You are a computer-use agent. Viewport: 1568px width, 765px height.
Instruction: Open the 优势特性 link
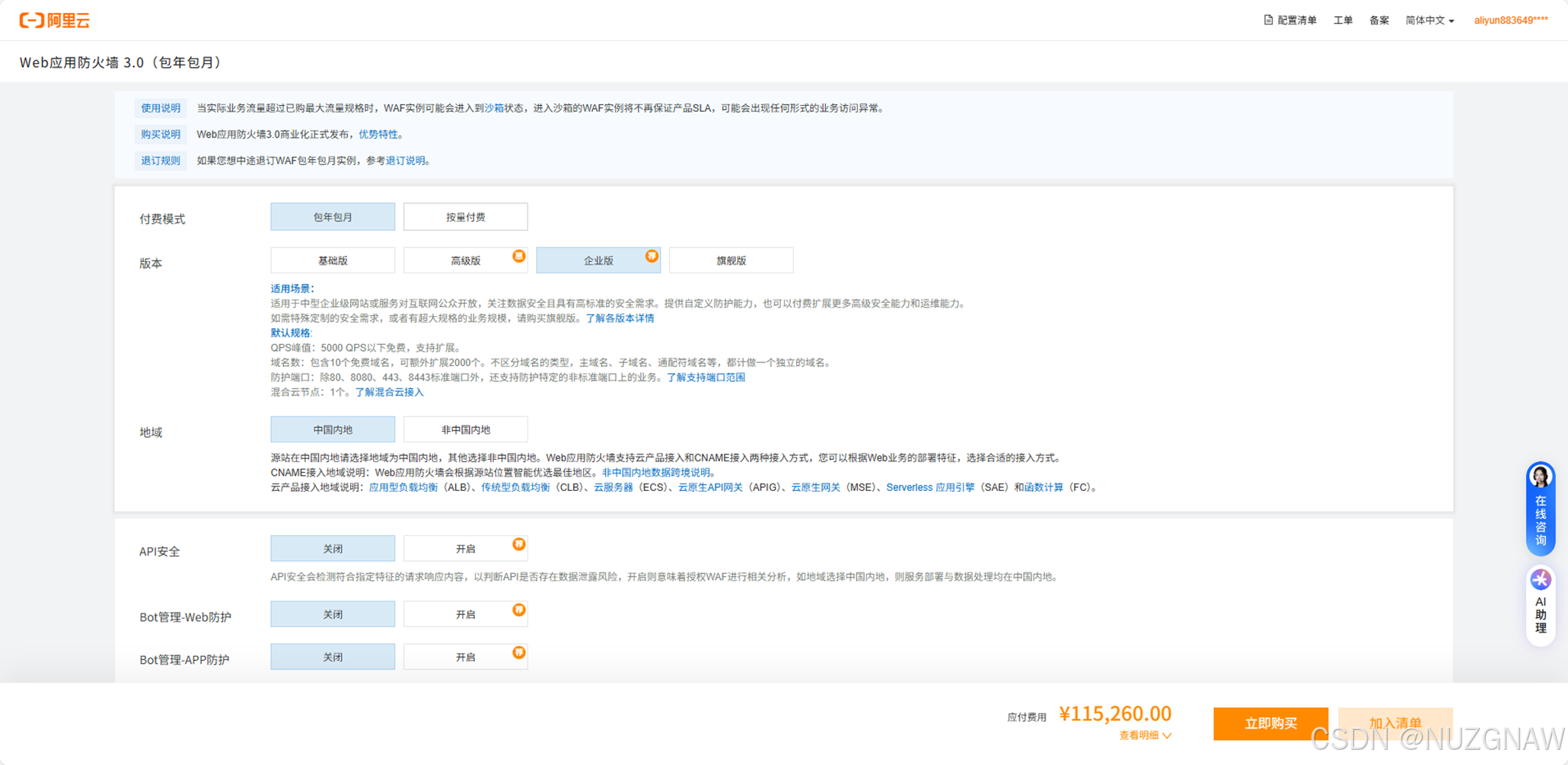pos(378,135)
